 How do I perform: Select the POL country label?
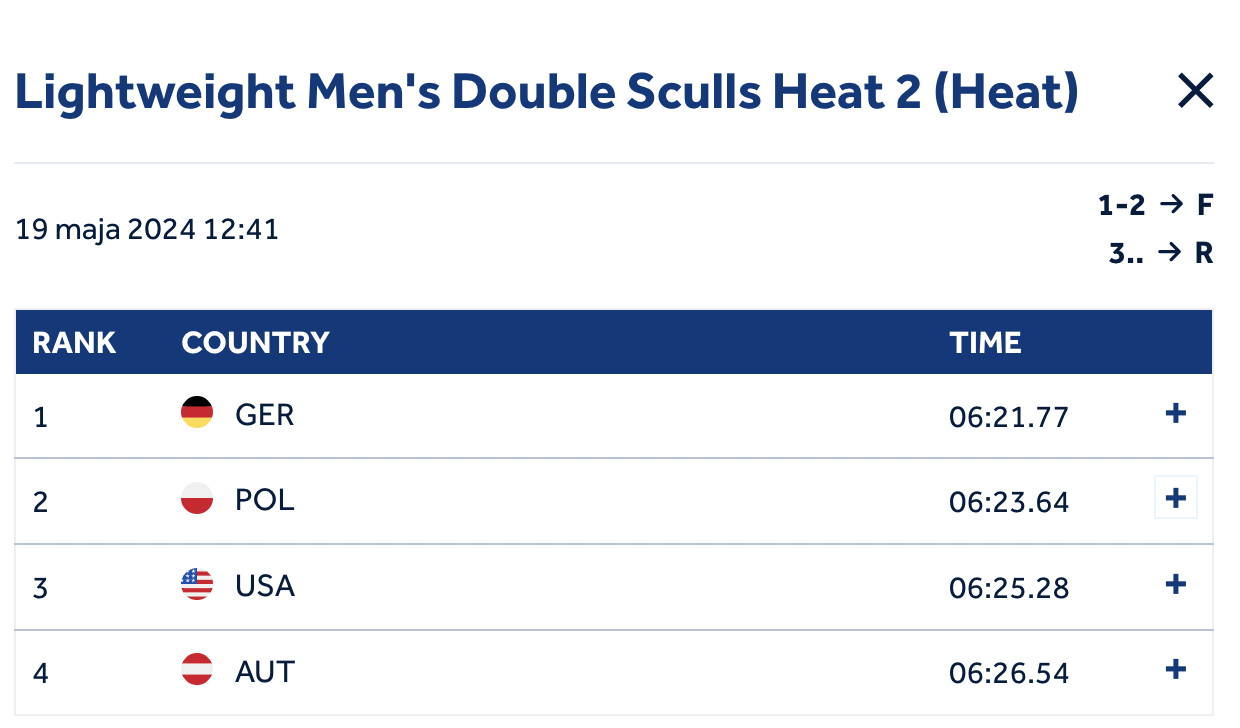point(265,500)
